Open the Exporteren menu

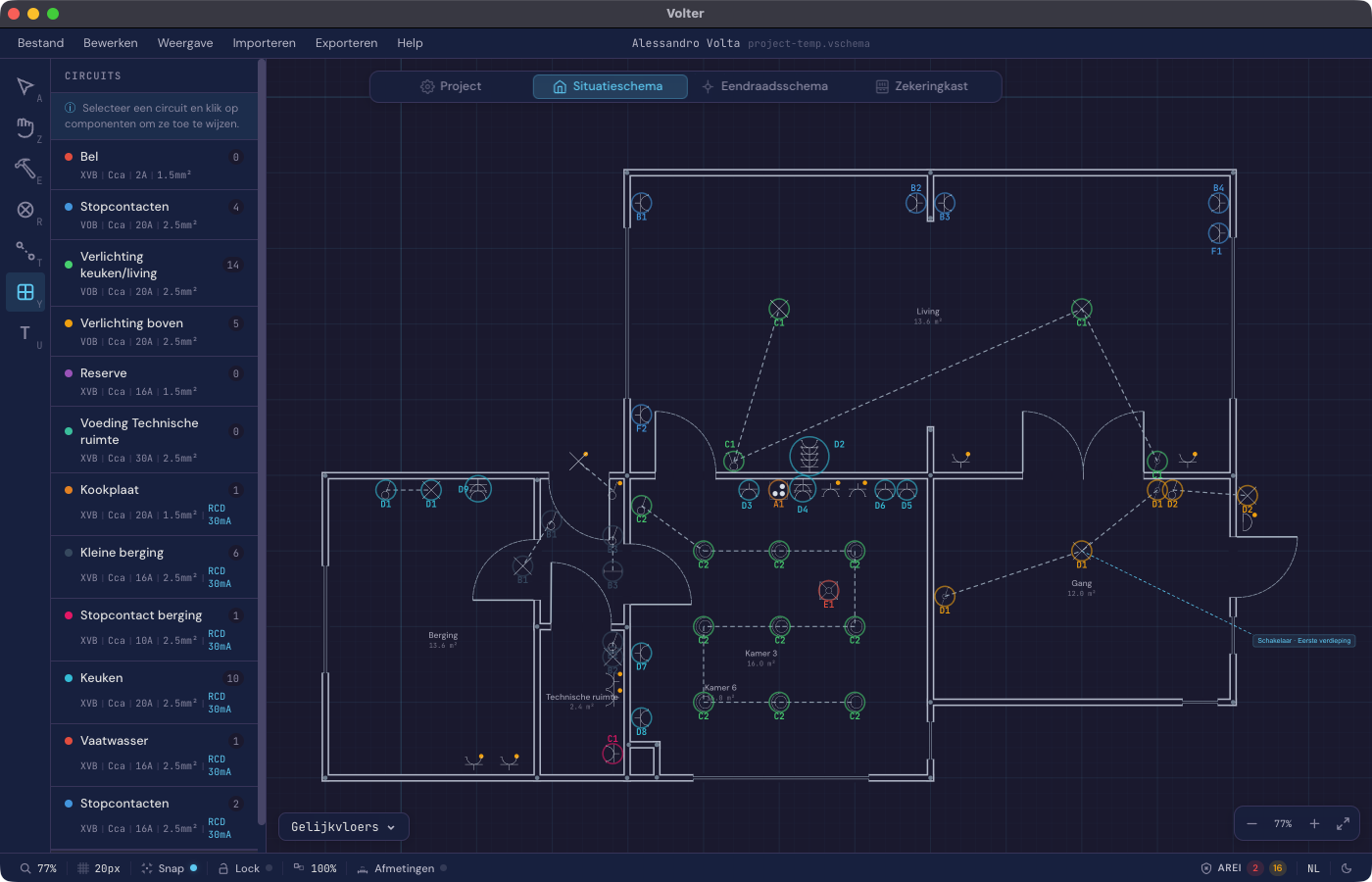pos(346,43)
